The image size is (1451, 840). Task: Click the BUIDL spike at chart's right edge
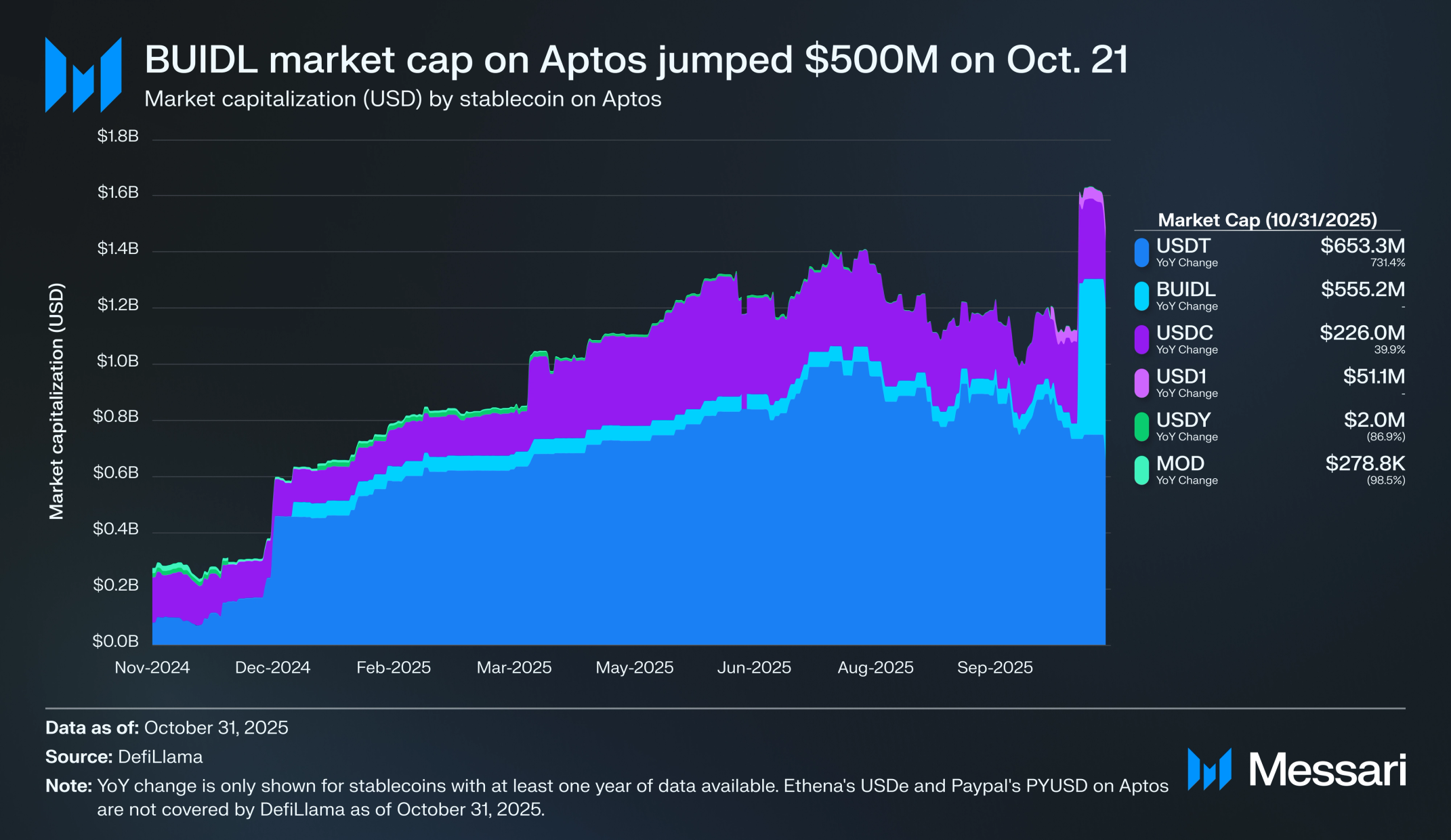(1091, 358)
